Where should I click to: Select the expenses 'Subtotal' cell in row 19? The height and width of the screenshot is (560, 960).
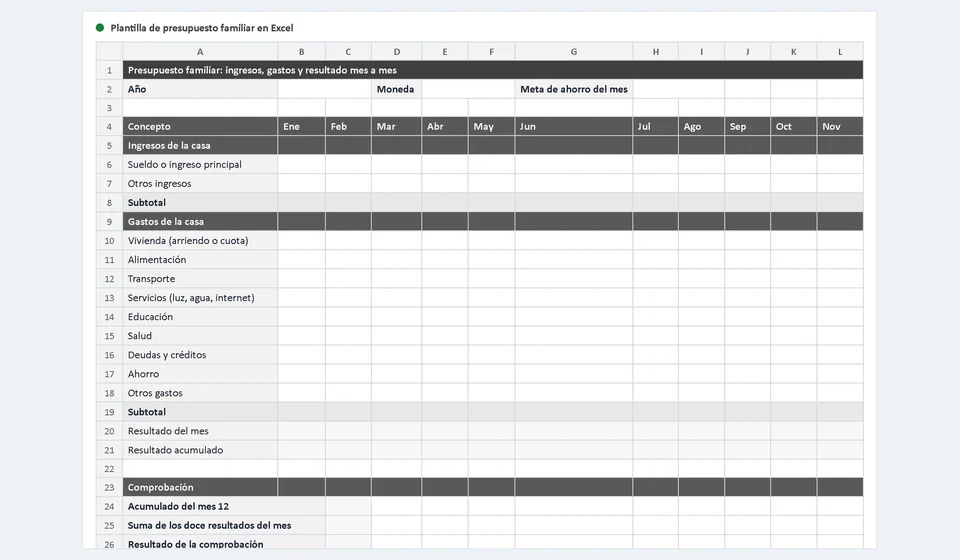(200, 412)
